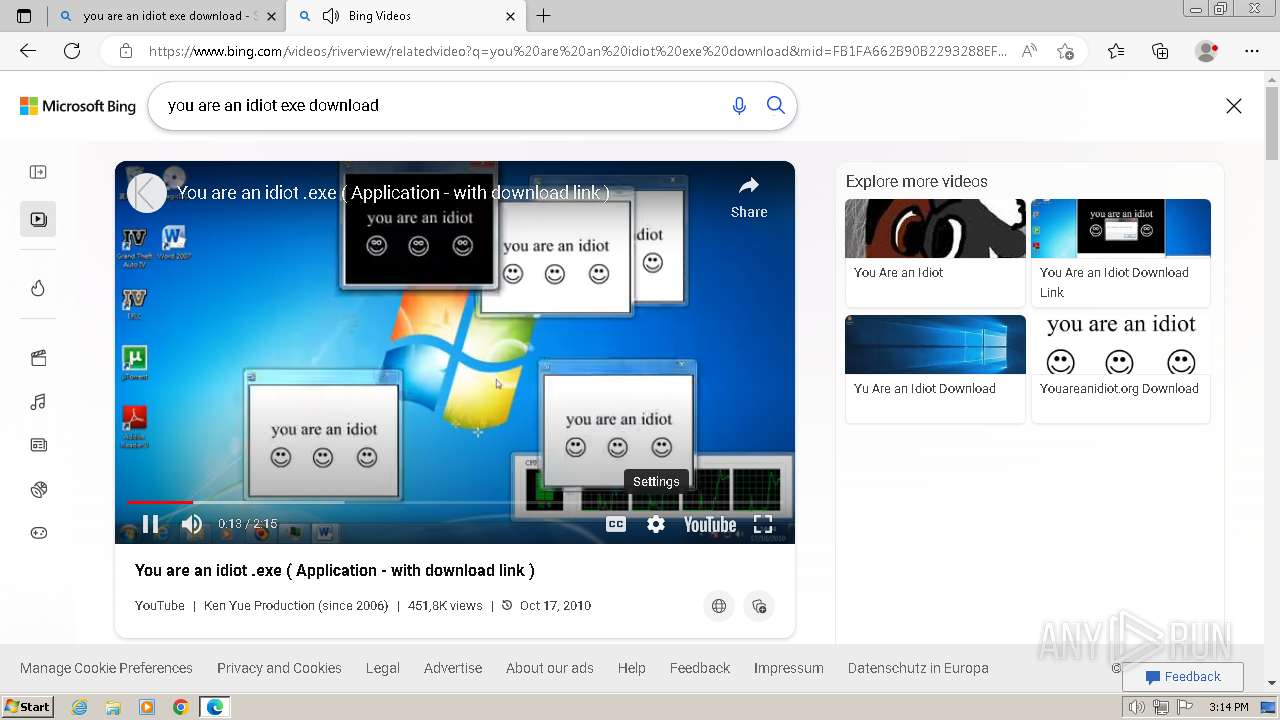Click the Microsoft Bing logo
Image resolution: width=1280 pixels, height=720 pixels.
click(x=78, y=106)
